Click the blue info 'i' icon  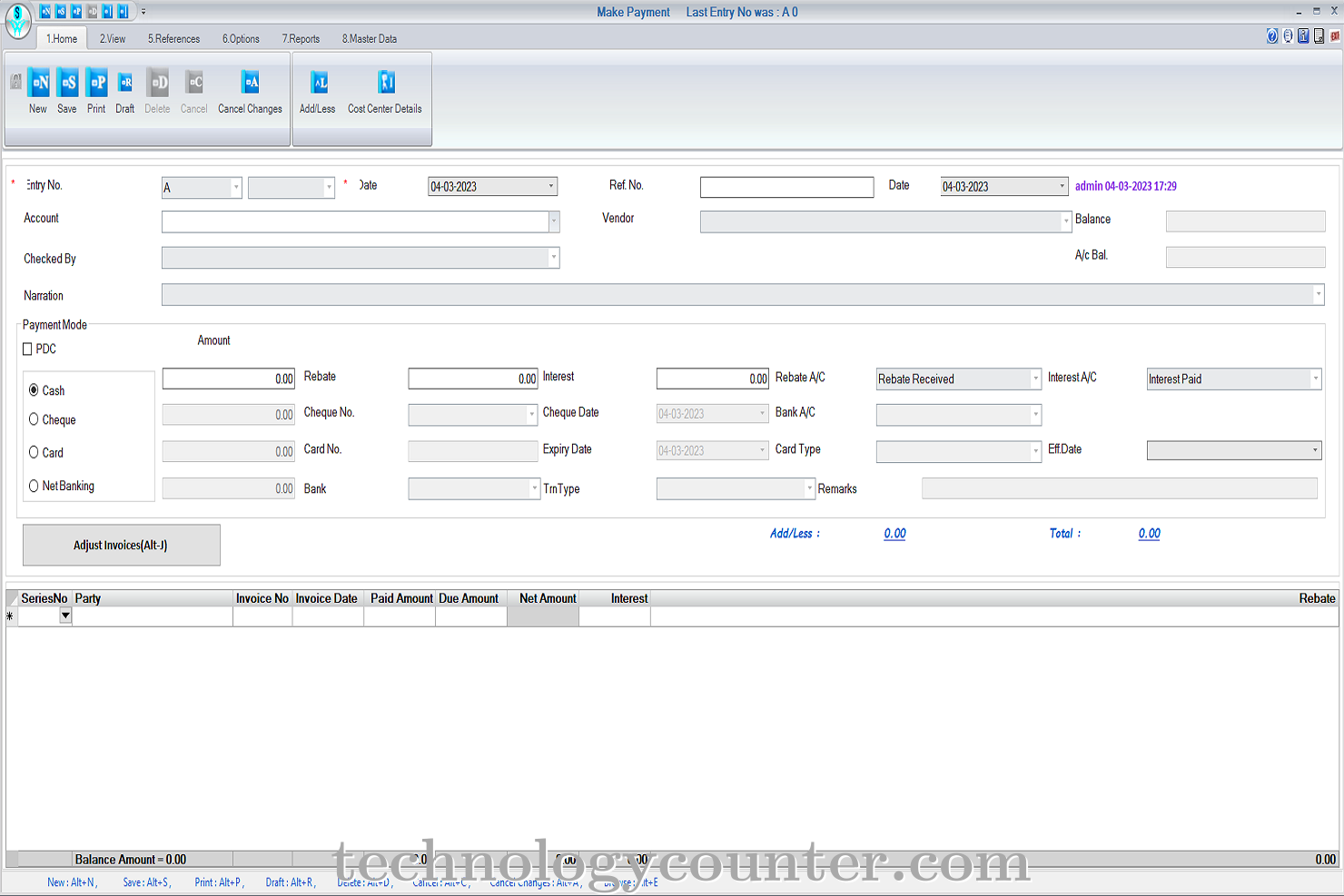1303,35
